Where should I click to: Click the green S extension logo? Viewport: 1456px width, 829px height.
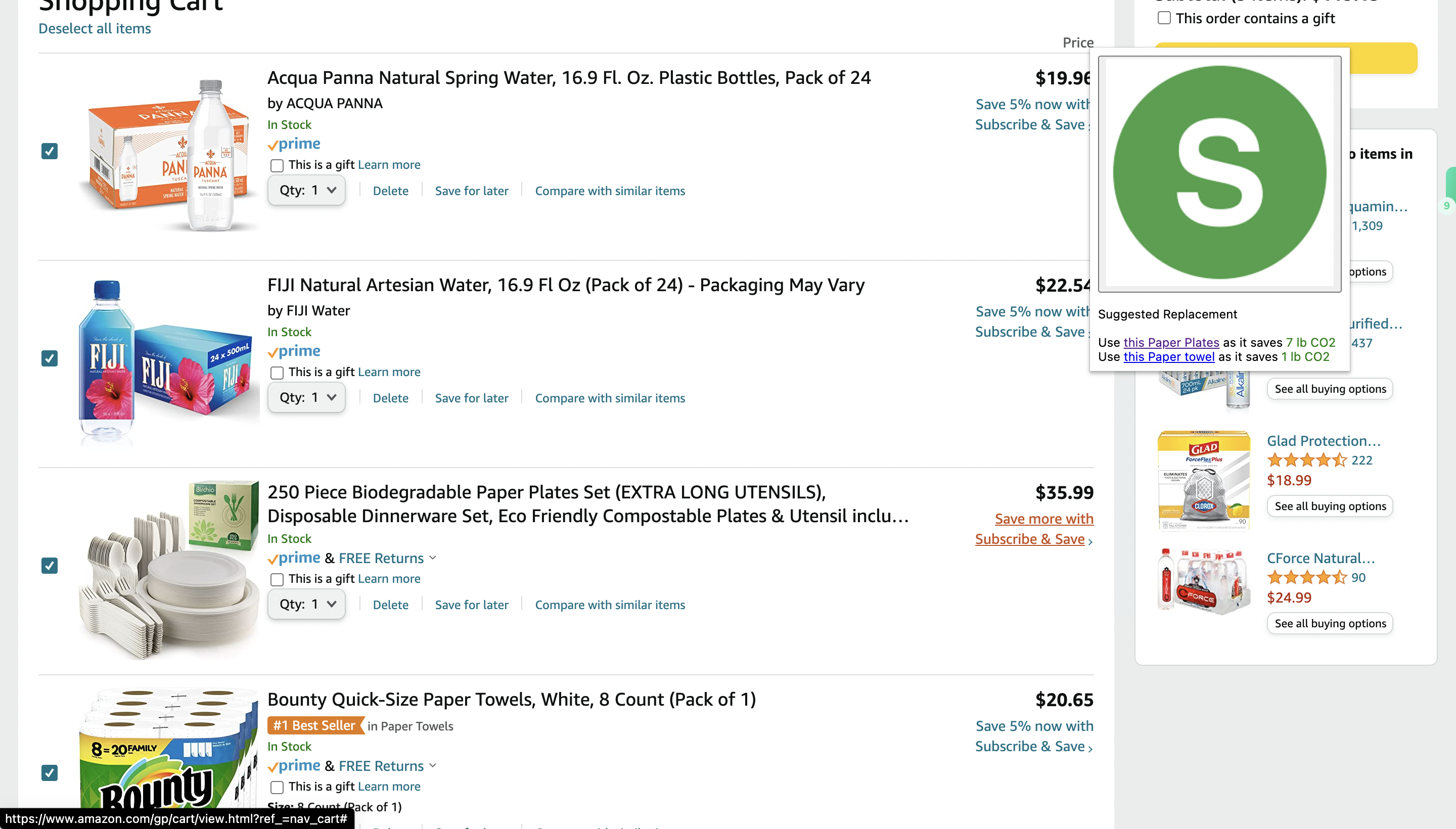tap(1219, 172)
